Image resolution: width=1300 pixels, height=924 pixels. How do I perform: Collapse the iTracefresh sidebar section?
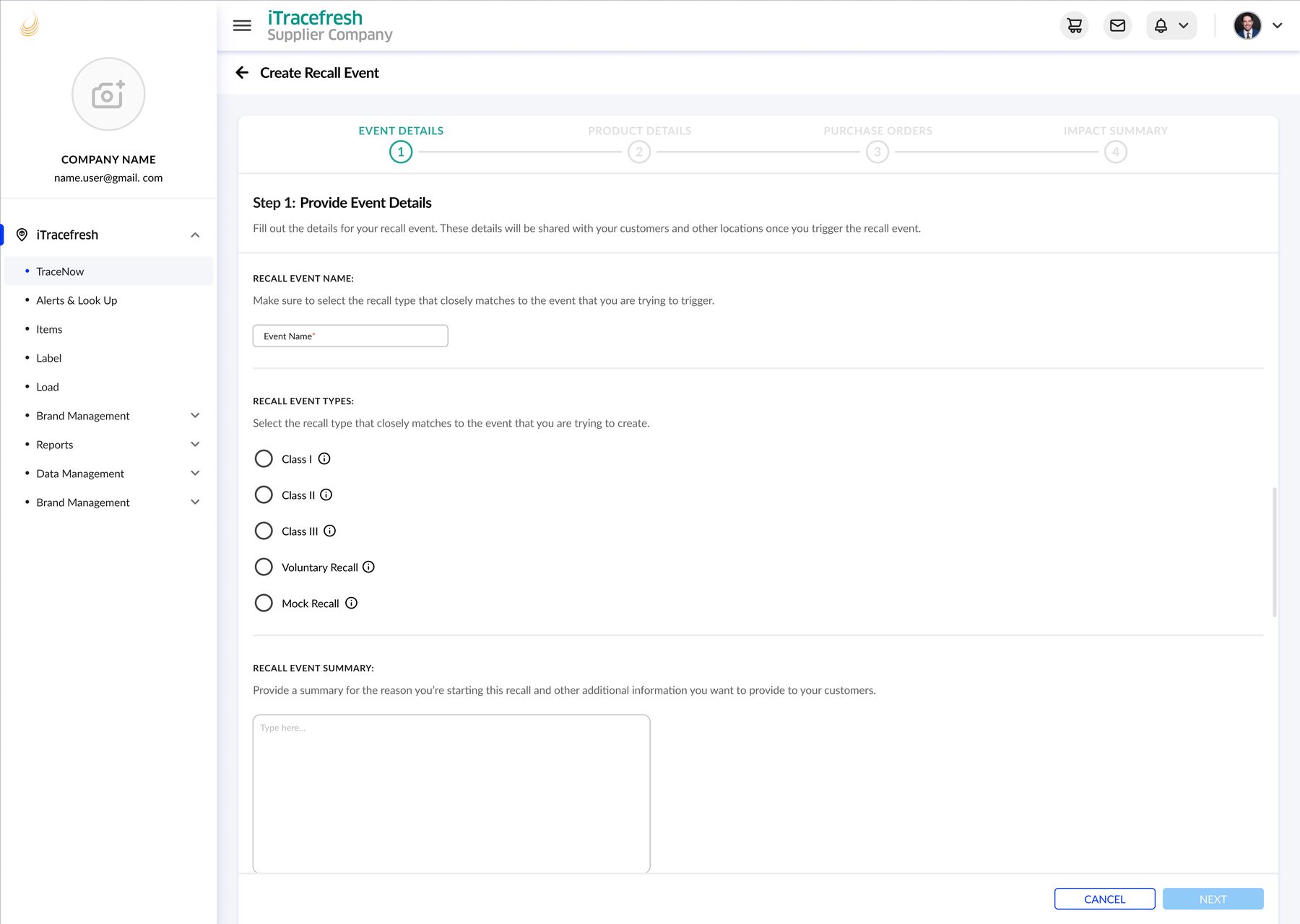(195, 235)
